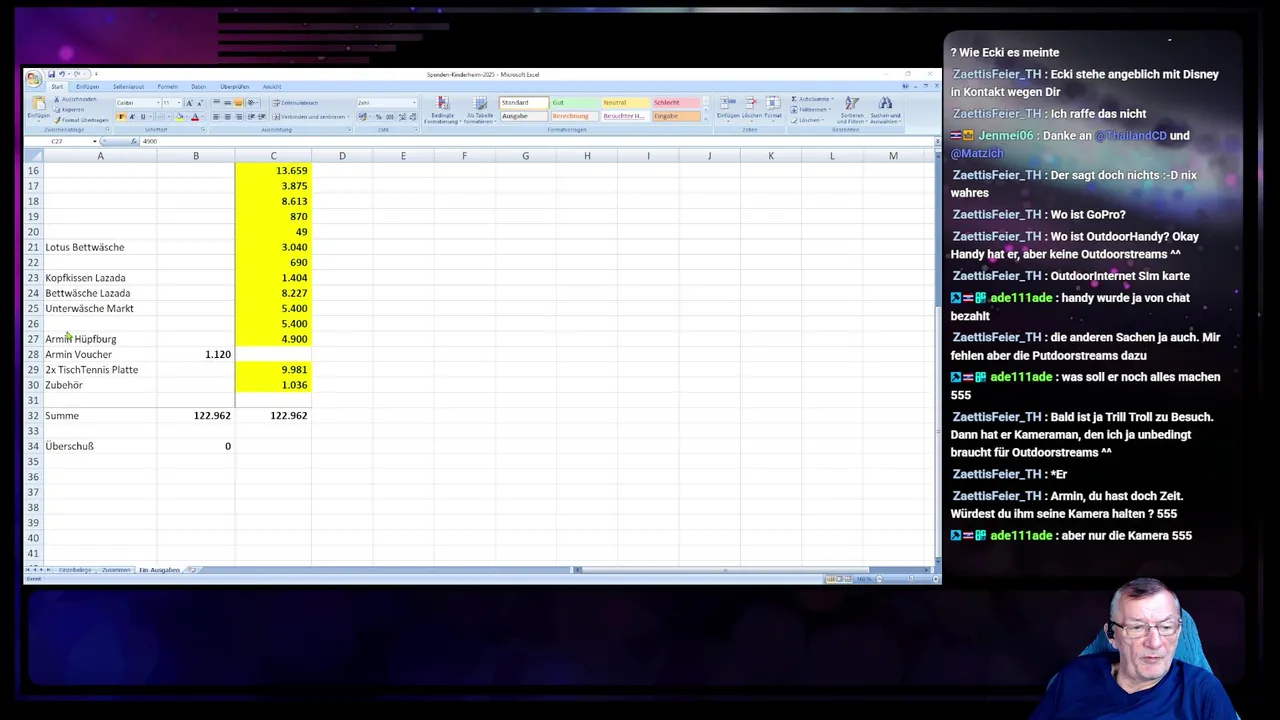Increase the font size
Image resolution: width=1280 pixels, height=720 pixels.
tap(189, 103)
